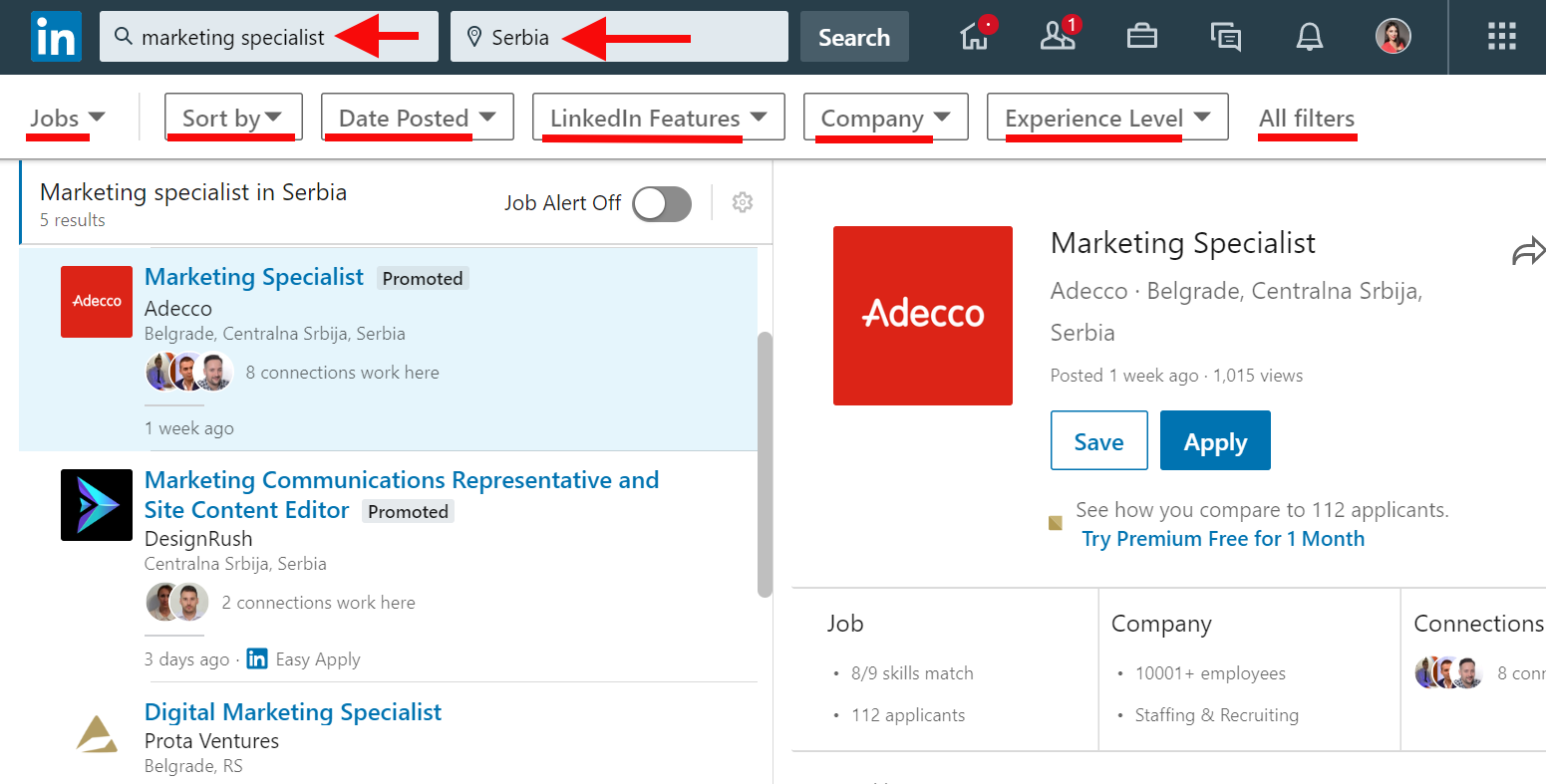Click "Adecco" company name in results list
Viewport: 1546px width, 784px height.
[x=178, y=309]
